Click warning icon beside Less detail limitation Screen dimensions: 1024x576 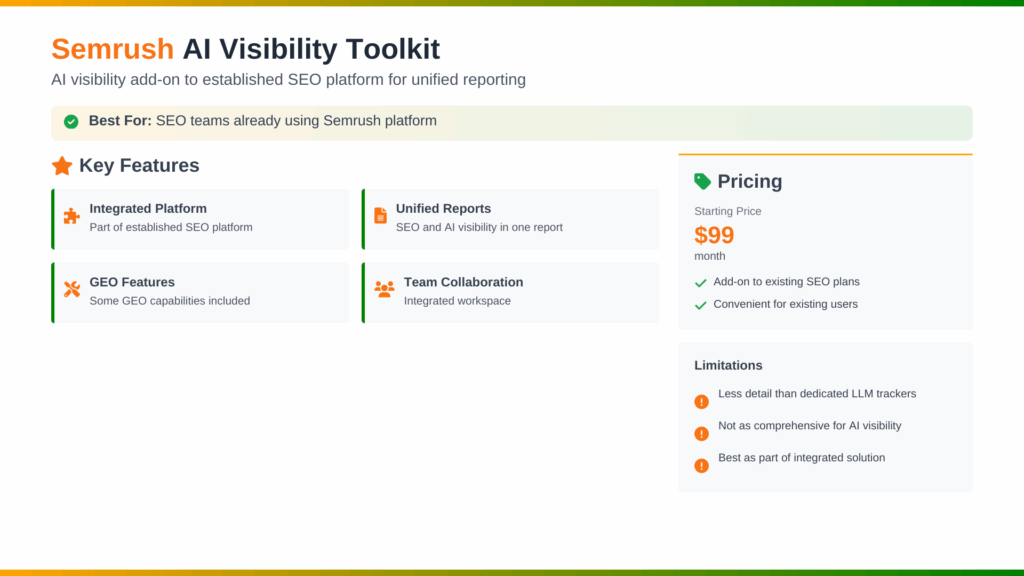coord(701,401)
